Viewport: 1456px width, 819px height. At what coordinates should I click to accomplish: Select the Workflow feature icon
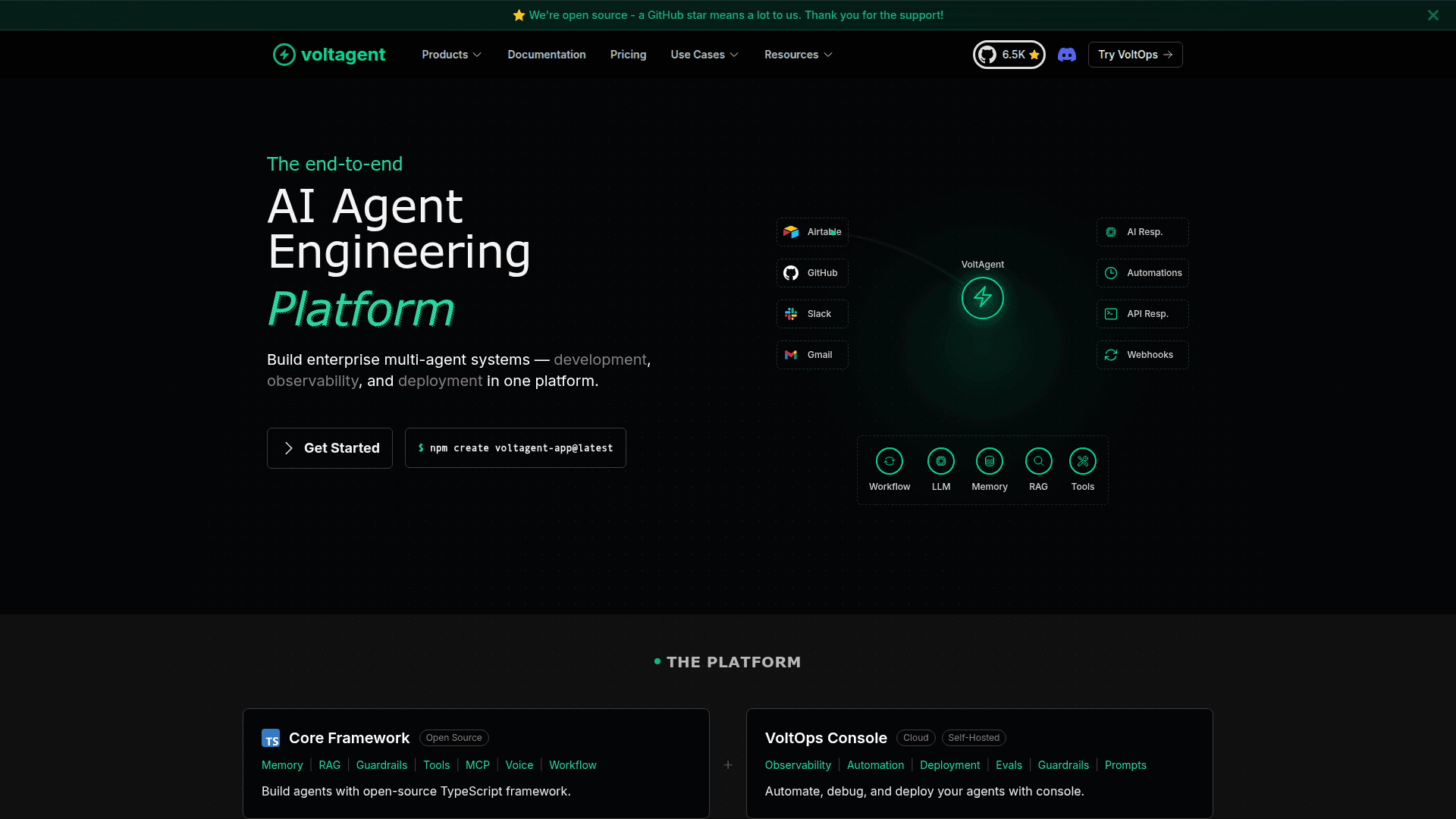pyautogui.click(x=890, y=460)
